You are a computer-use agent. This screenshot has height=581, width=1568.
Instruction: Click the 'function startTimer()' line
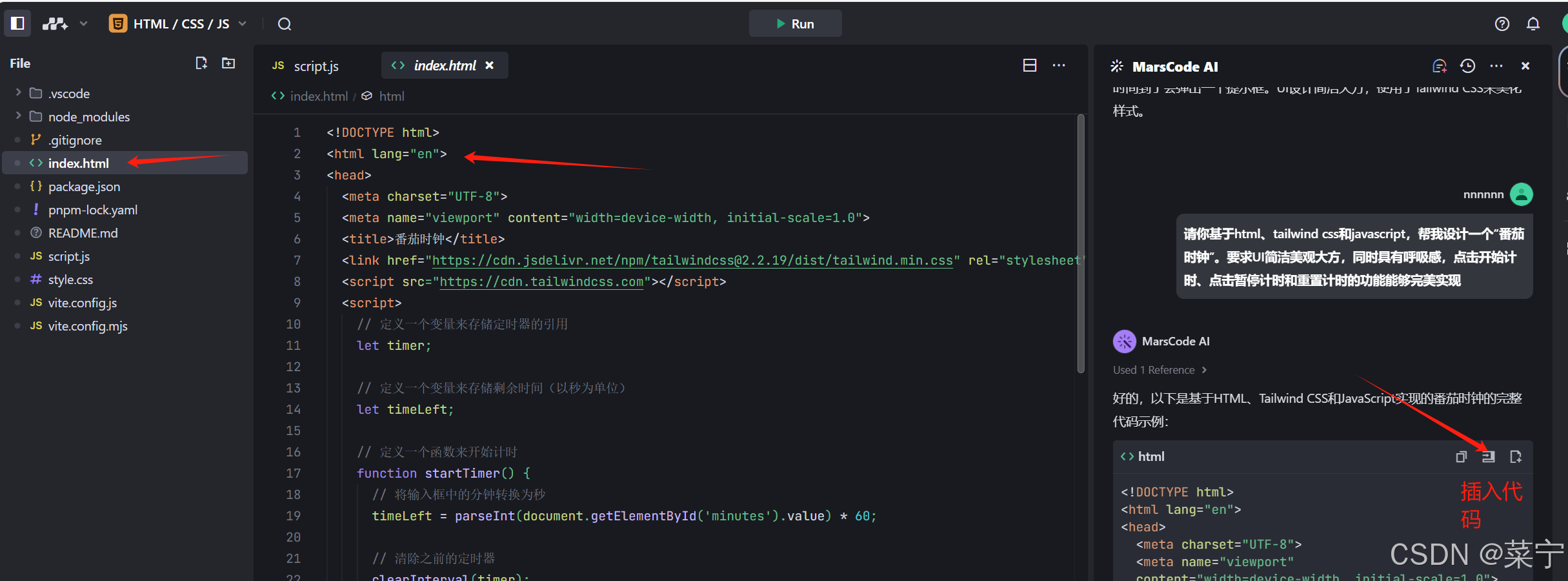click(x=443, y=473)
